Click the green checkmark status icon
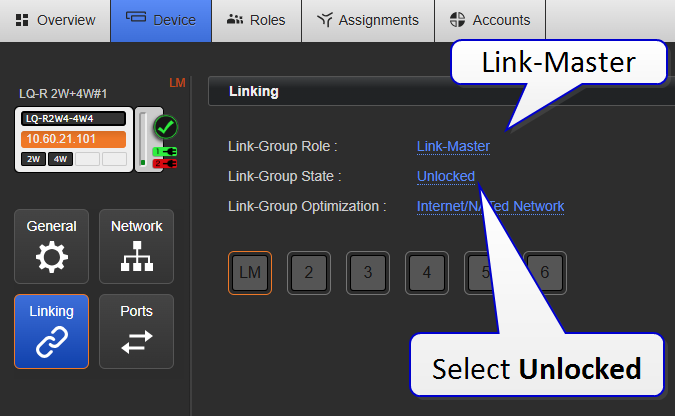The image size is (675, 416). click(164, 127)
